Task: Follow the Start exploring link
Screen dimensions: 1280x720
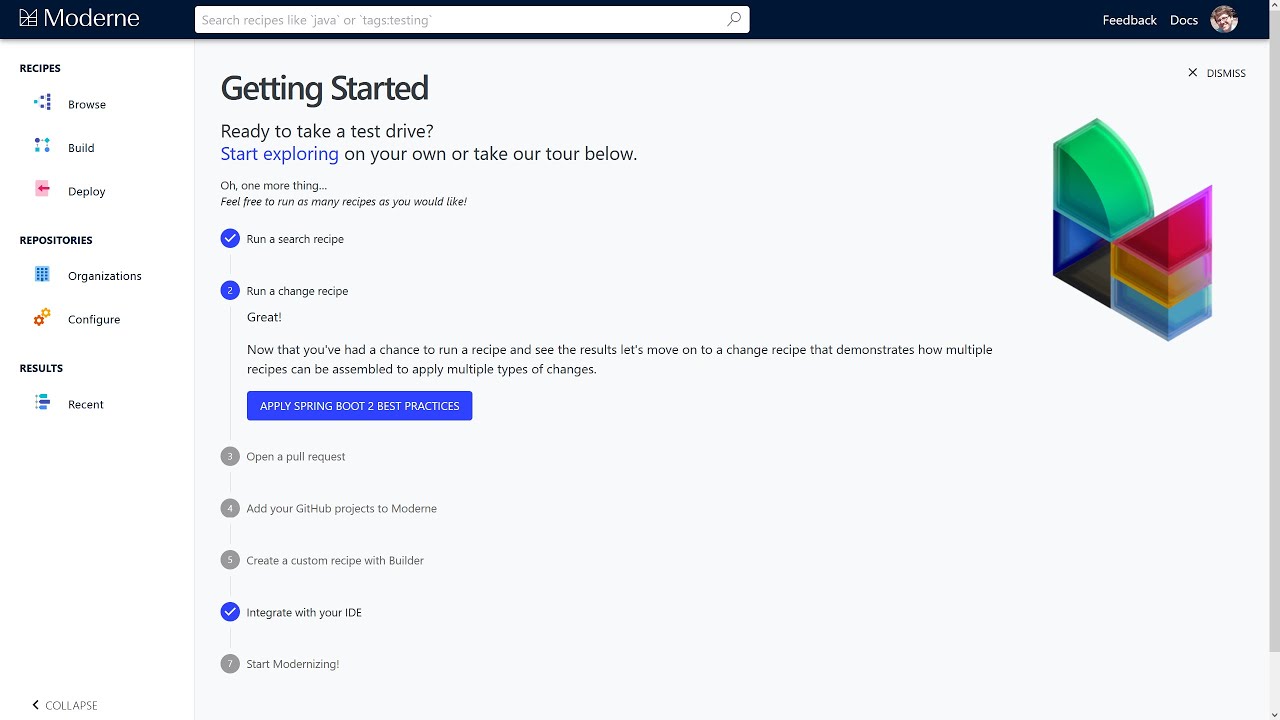Action: point(280,154)
